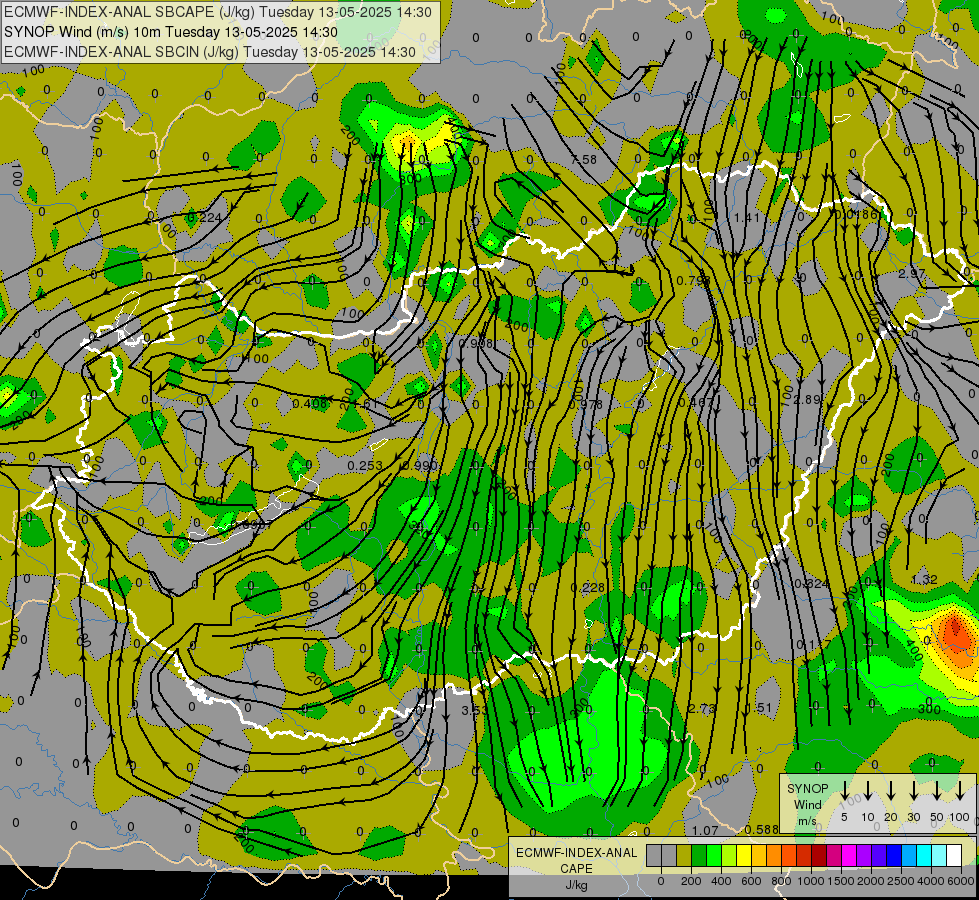979x900 pixels.
Task: Click the ECMWF-INDEX-ANAL CAPE legend title
Action: pyautogui.click(x=576, y=860)
